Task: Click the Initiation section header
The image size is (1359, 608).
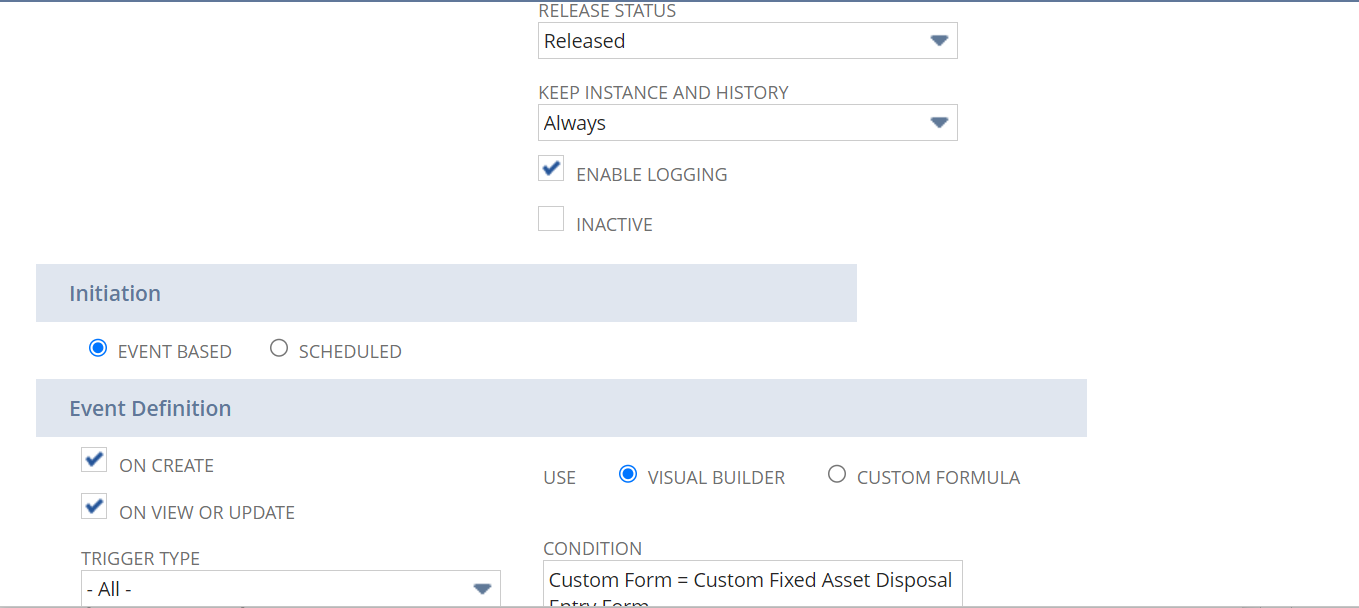Action: (x=115, y=294)
